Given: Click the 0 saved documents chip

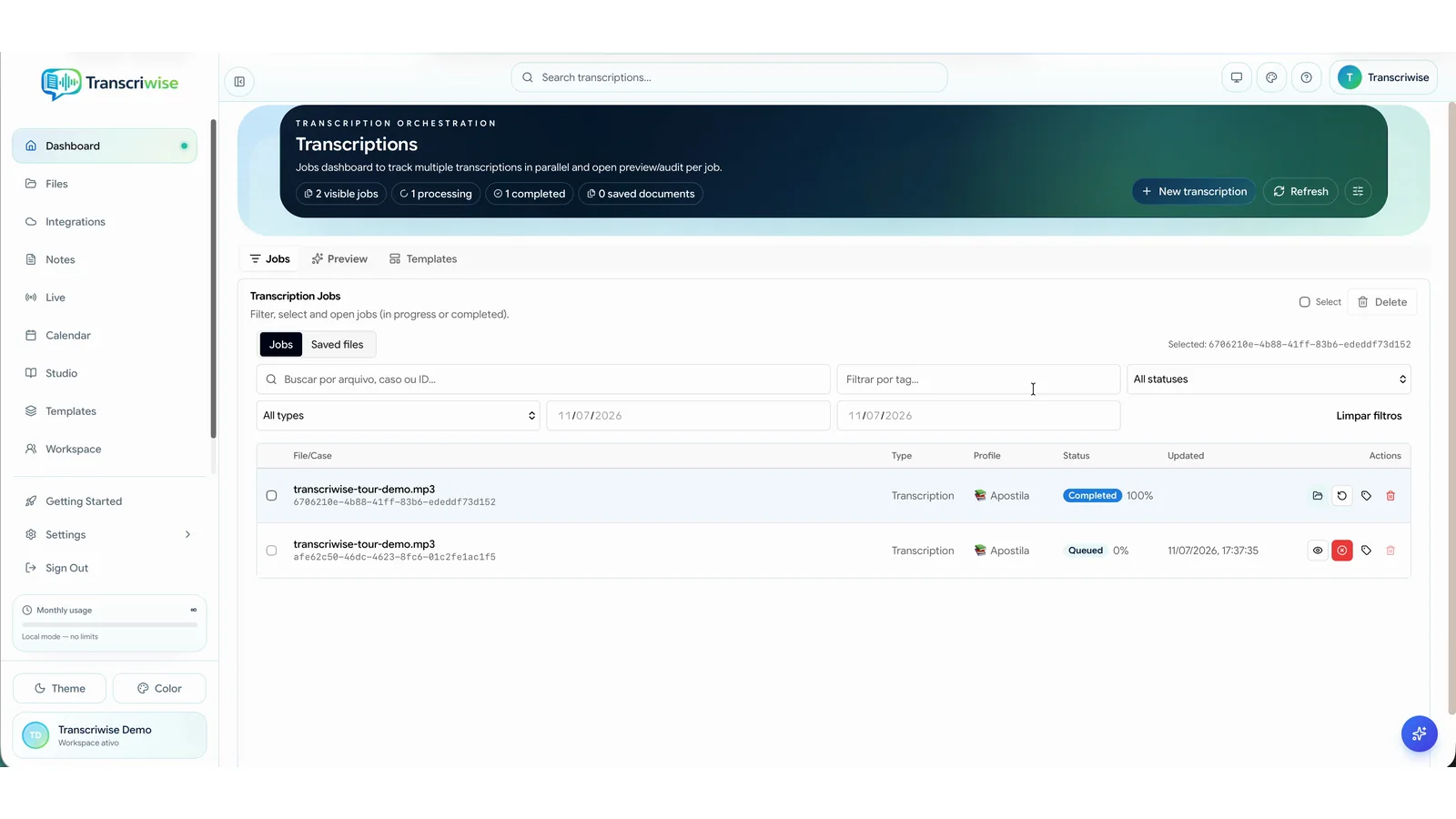Looking at the screenshot, I should coord(641,194).
